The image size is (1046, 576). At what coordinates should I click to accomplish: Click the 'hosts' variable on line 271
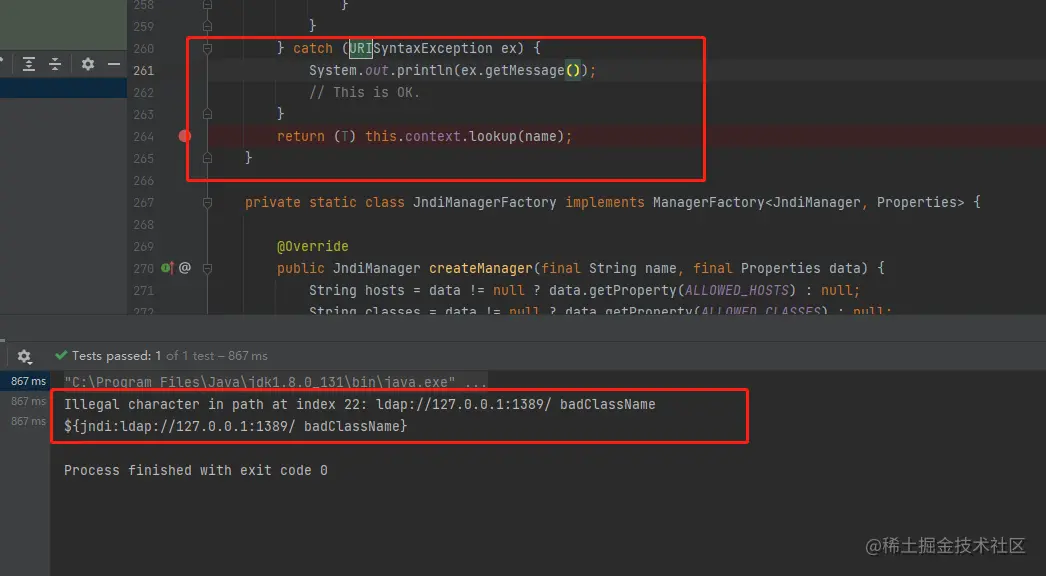(x=385, y=290)
